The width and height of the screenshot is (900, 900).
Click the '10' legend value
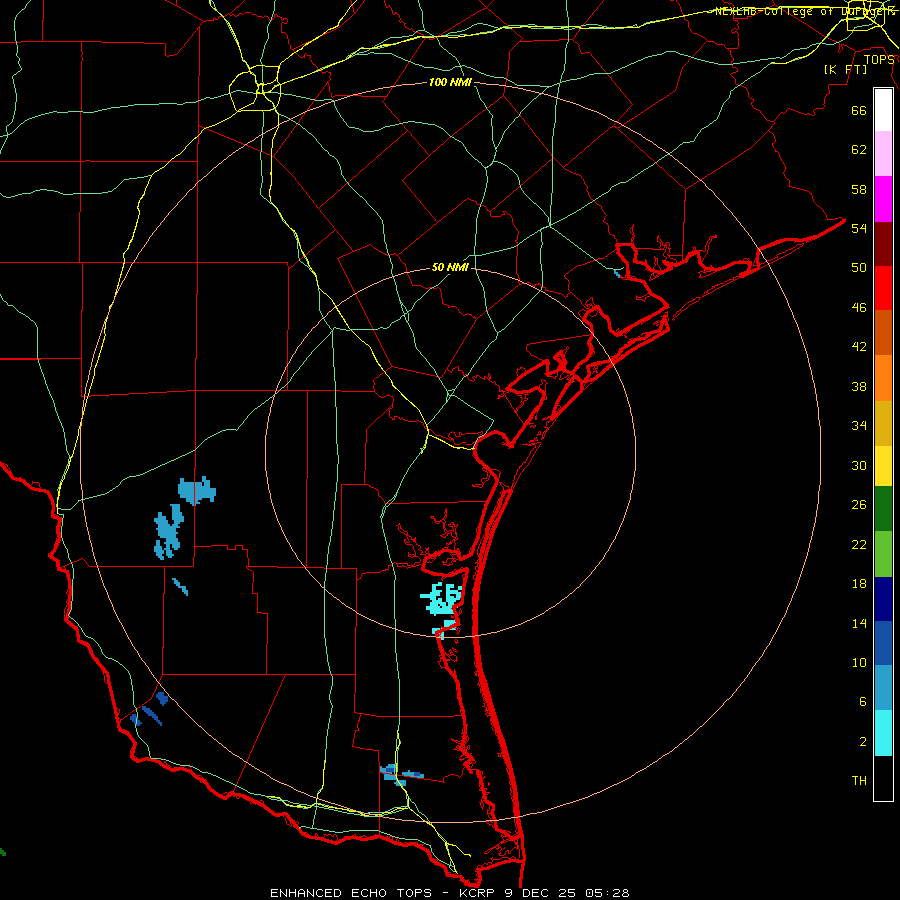859,662
